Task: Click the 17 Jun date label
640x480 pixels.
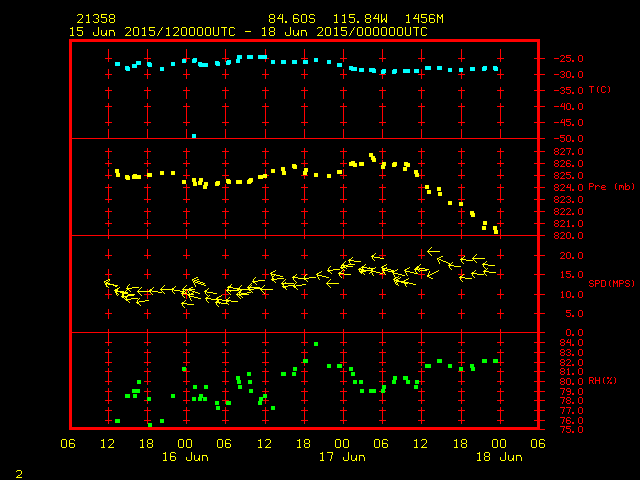Action: pos(342,457)
